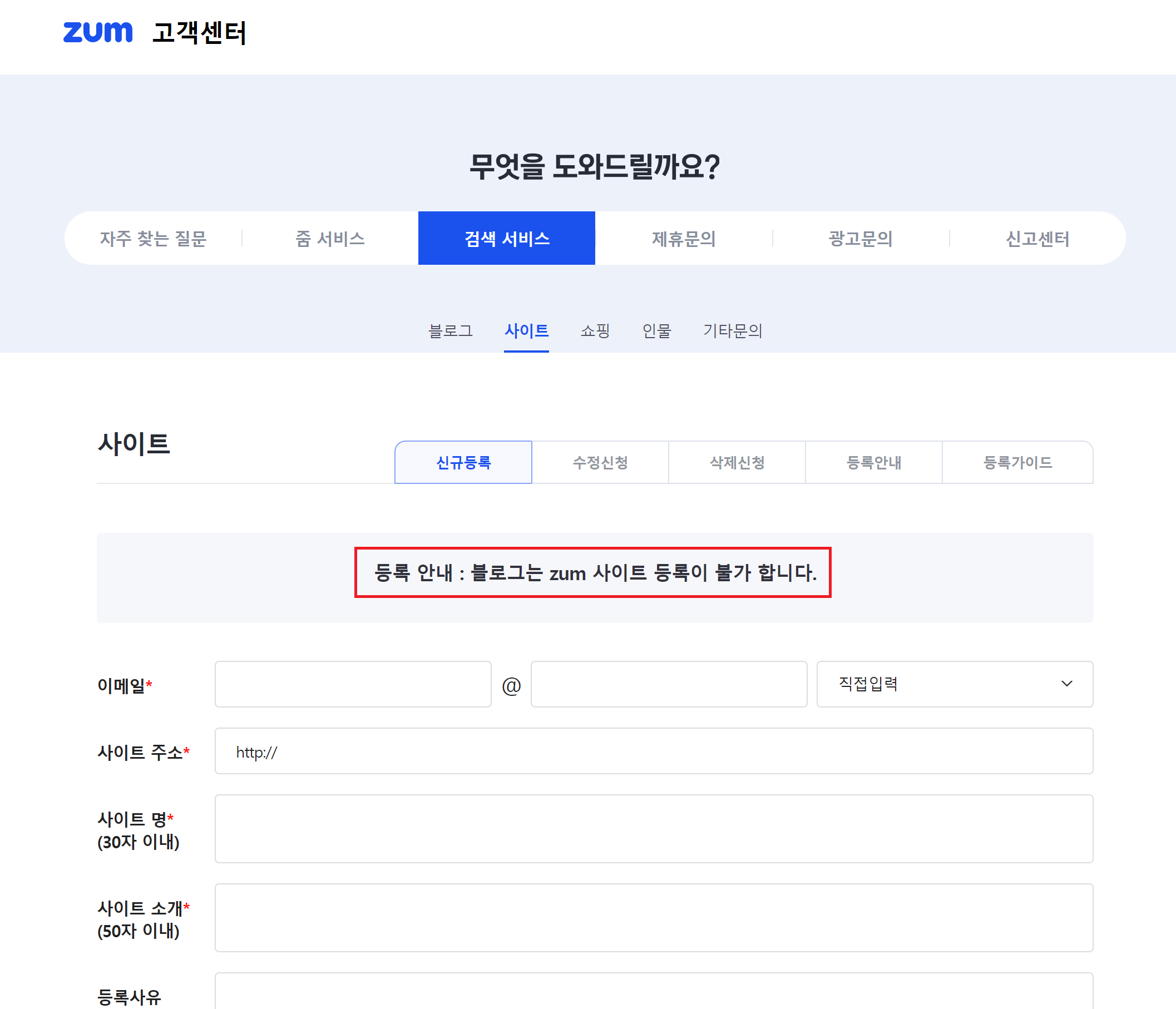This screenshot has width=1176, height=1009.
Task: Open the 직접입력 email domain dropdown
Action: click(x=953, y=684)
